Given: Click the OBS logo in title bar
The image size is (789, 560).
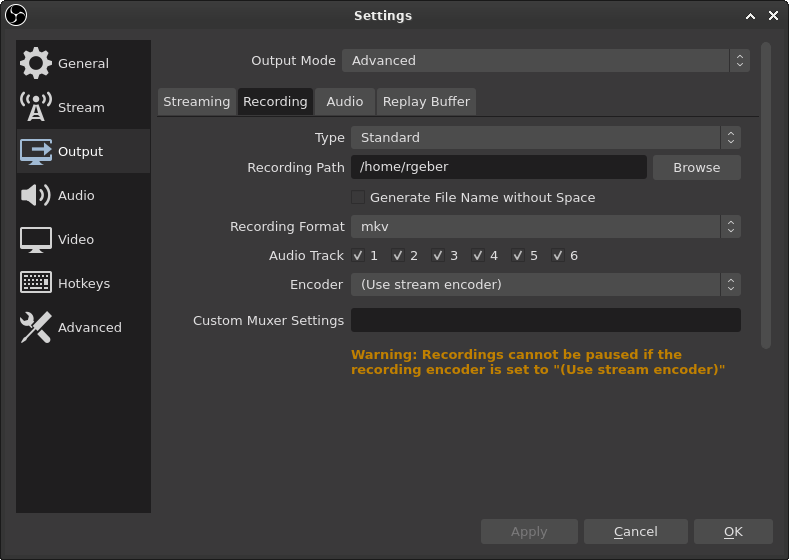Looking at the screenshot, I should coord(16,15).
